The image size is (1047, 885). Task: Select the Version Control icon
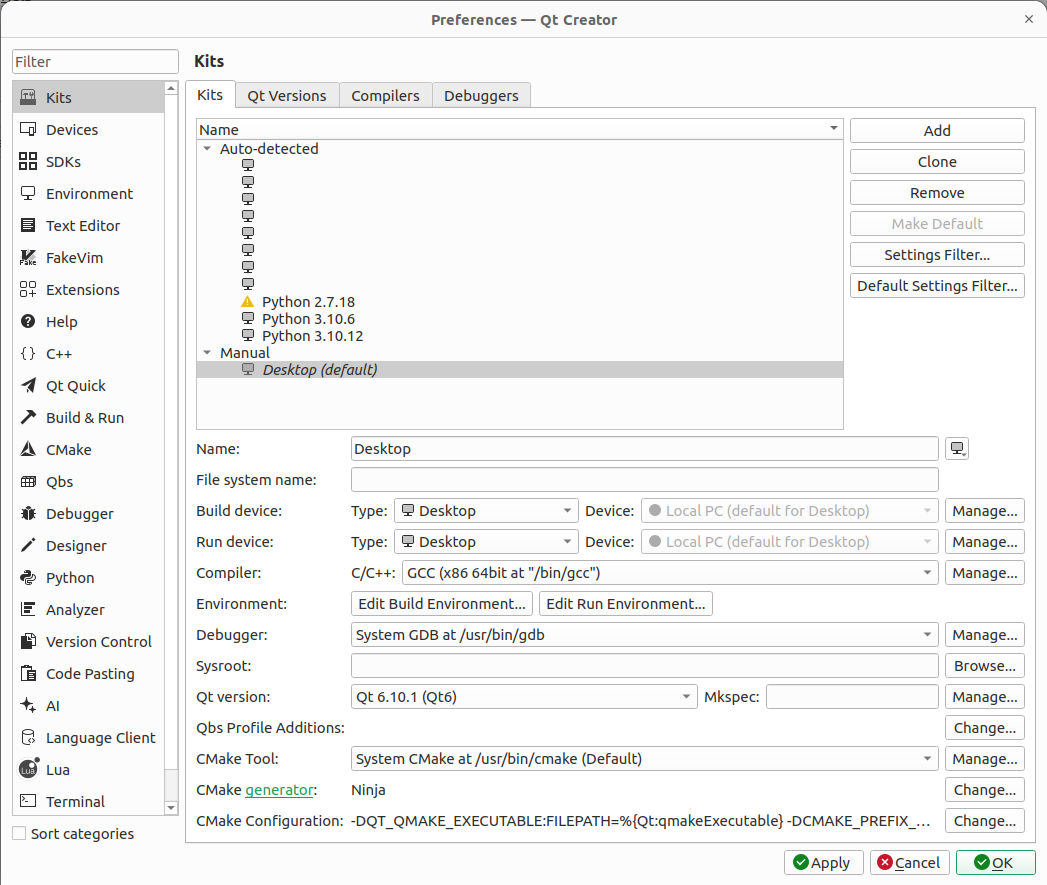pyautogui.click(x=28, y=642)
